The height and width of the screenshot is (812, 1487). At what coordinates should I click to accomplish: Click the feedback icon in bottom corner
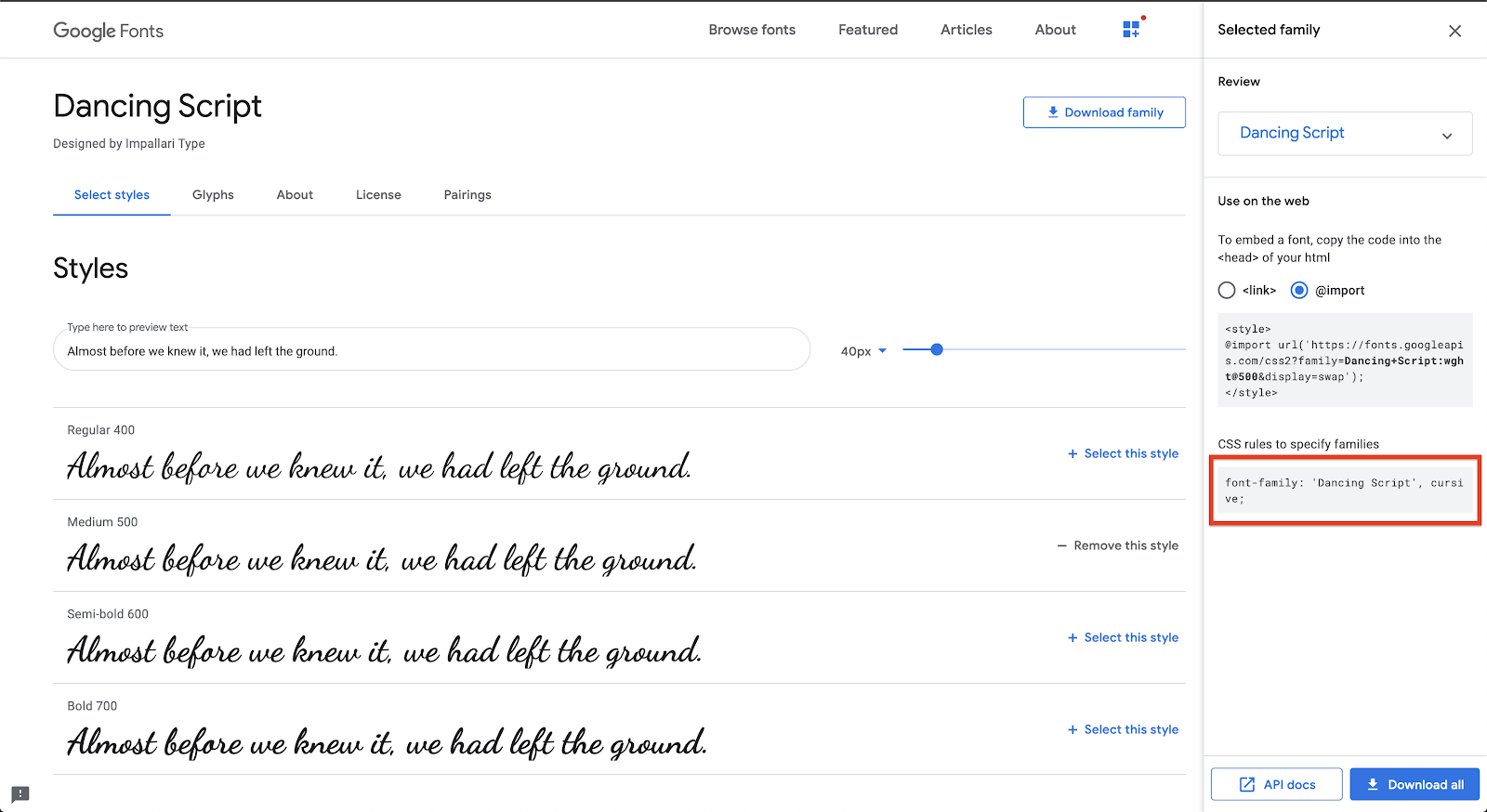20,794
